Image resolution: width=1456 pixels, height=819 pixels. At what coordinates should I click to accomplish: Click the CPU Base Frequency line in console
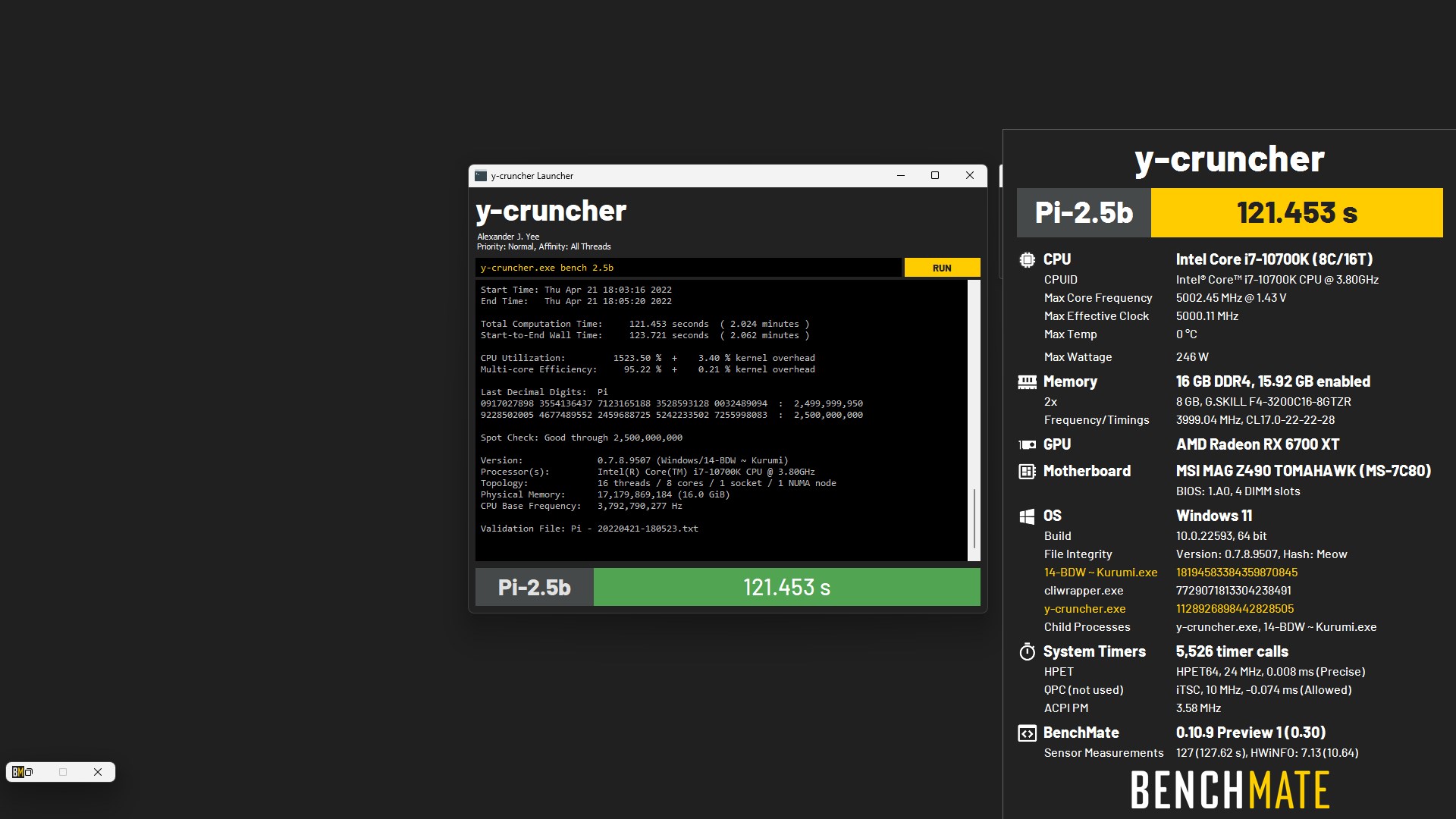(581, 506)
